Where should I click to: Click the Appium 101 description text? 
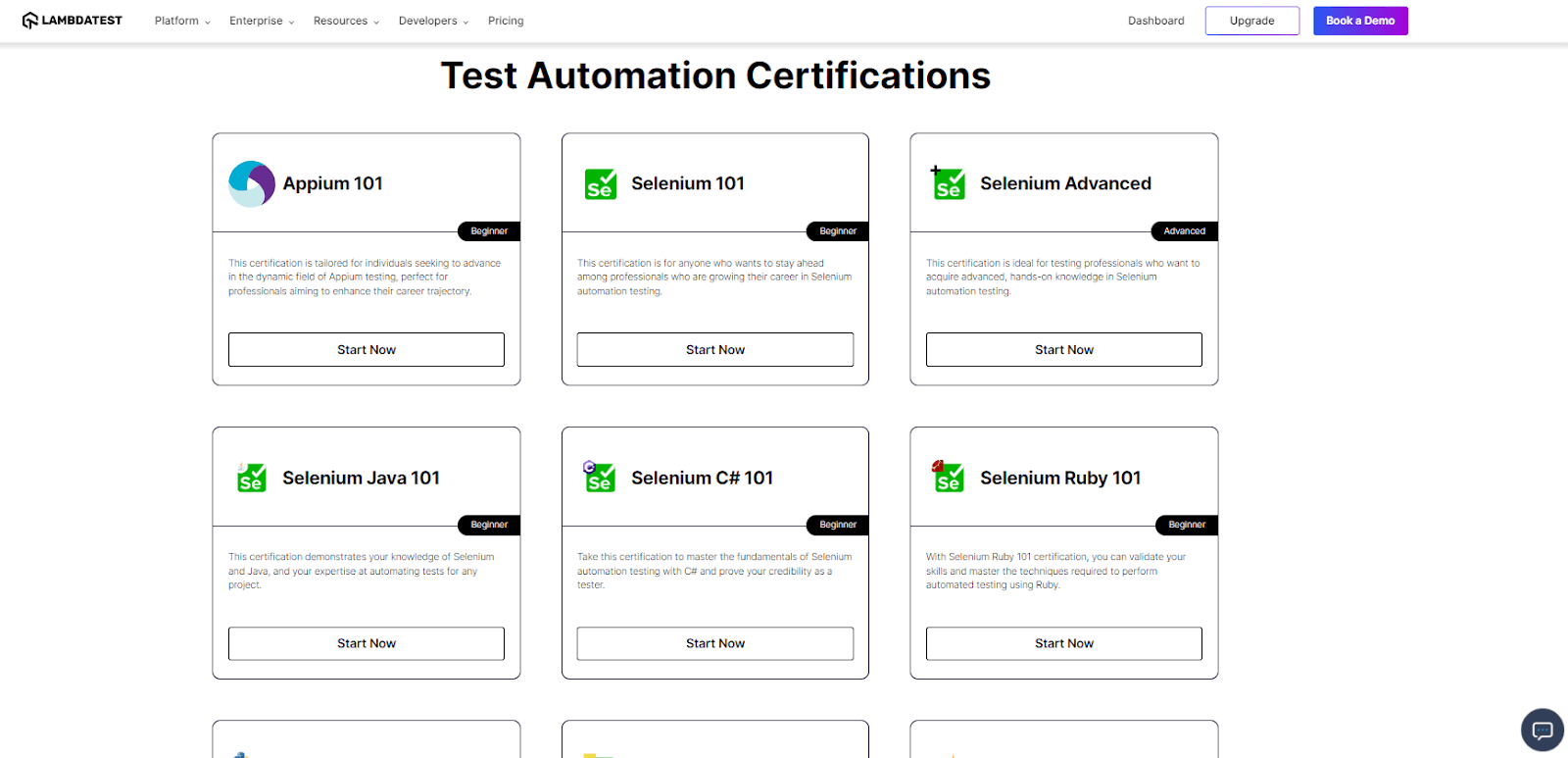pos(365,278)
